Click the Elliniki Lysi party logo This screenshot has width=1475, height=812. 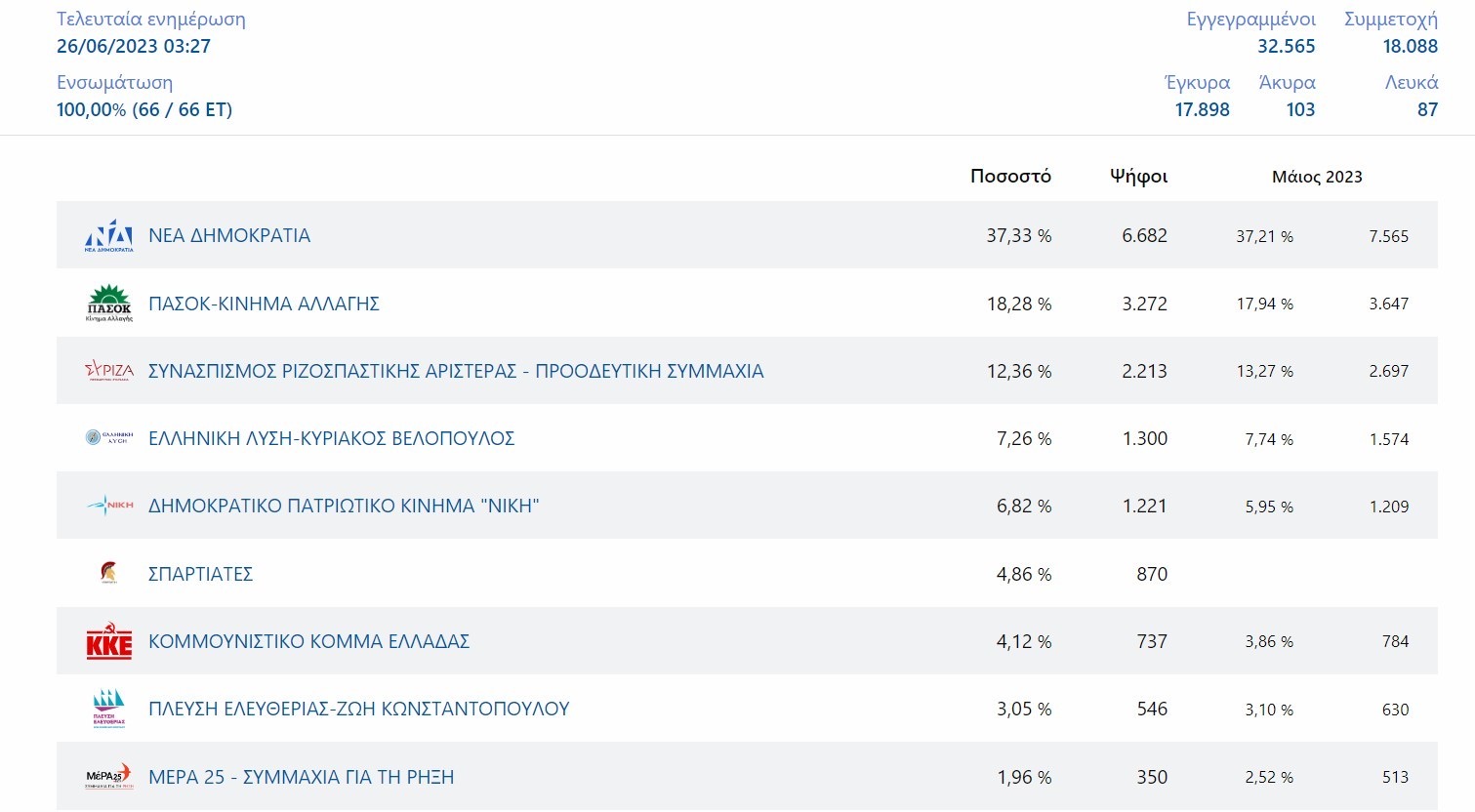pyautogui.click(x=109, y=438)
